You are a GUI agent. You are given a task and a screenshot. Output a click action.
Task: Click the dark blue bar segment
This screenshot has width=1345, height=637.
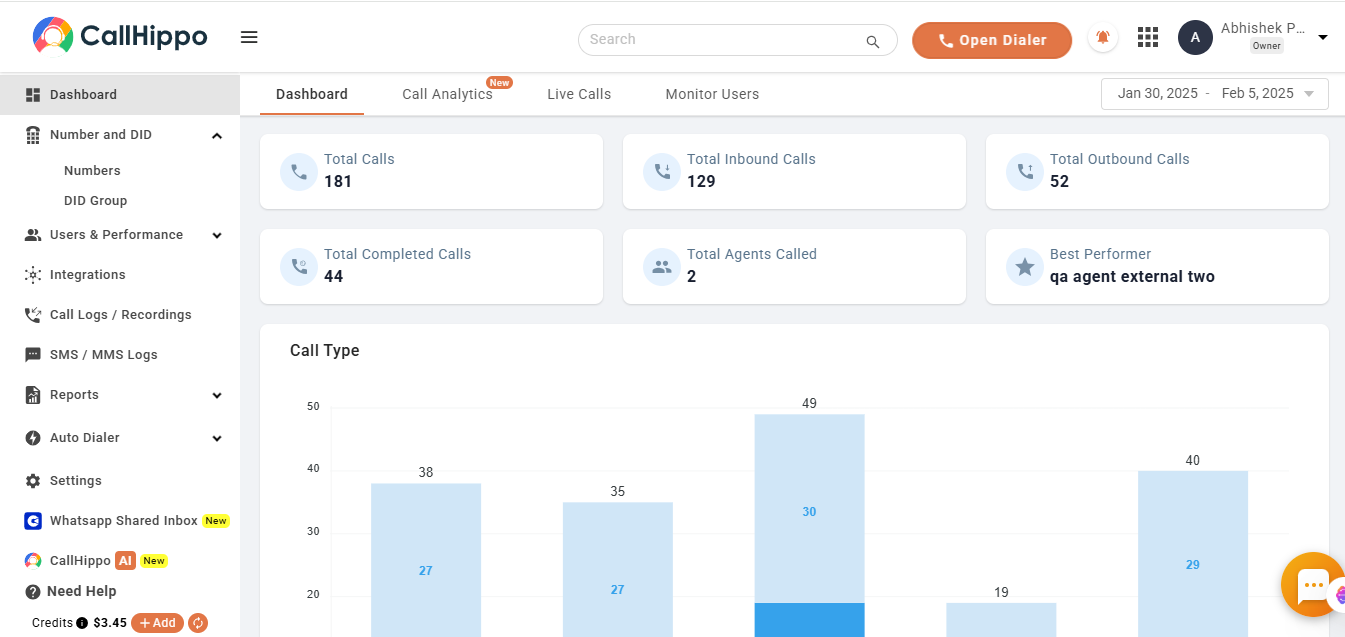[809, 620]
